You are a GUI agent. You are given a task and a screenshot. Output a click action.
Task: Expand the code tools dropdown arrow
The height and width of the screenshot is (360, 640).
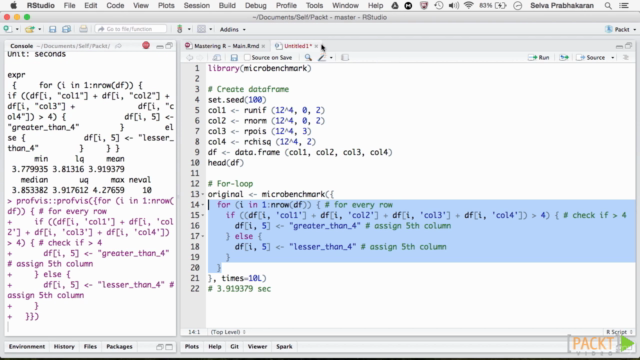pos(331,58)
